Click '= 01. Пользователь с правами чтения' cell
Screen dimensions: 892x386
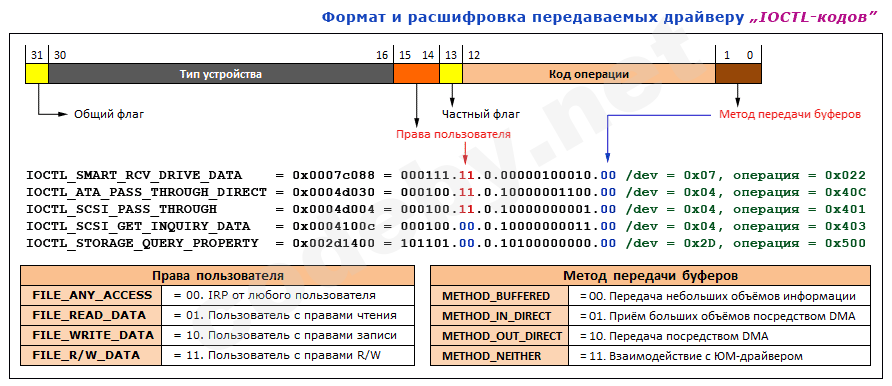(x=288, y=316)
